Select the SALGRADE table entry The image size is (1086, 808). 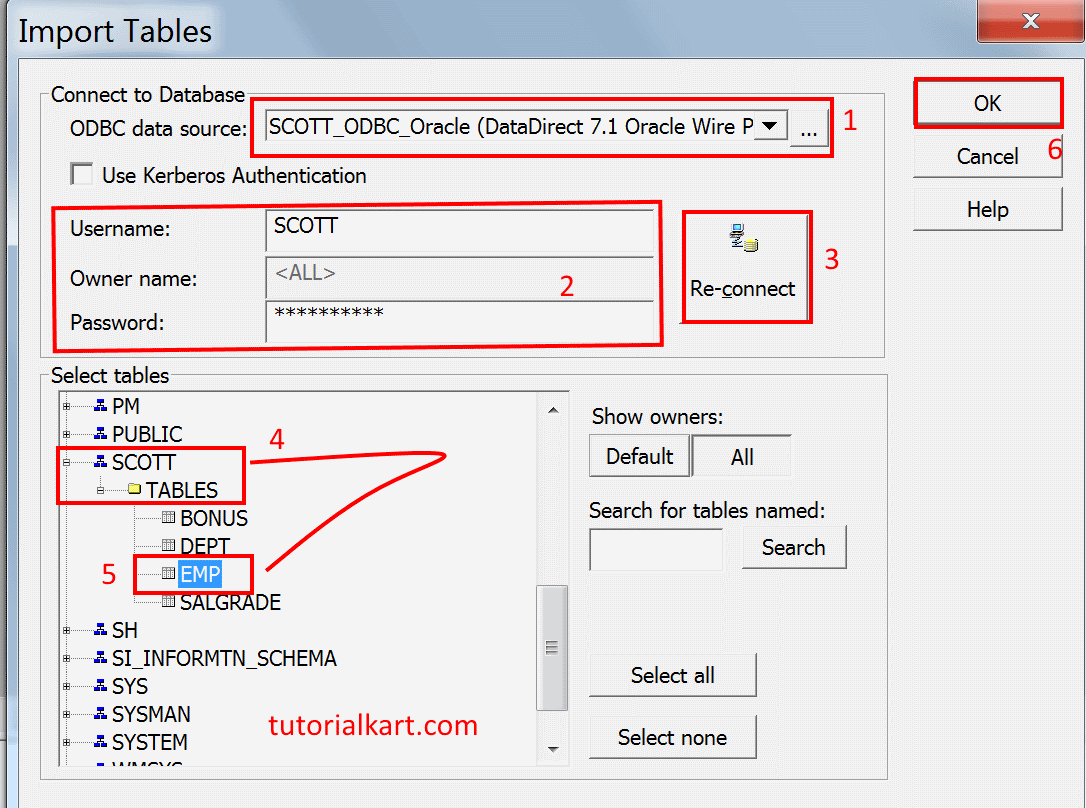(x=233, y=602)
